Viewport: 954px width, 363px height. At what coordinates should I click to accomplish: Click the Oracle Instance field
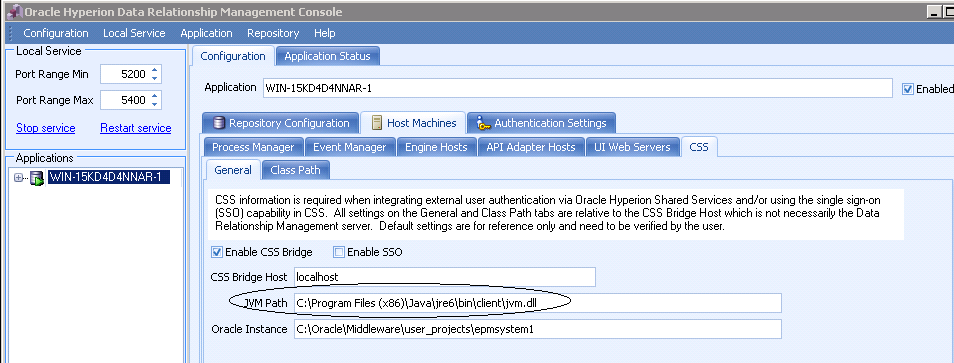(x=538, y=329)
